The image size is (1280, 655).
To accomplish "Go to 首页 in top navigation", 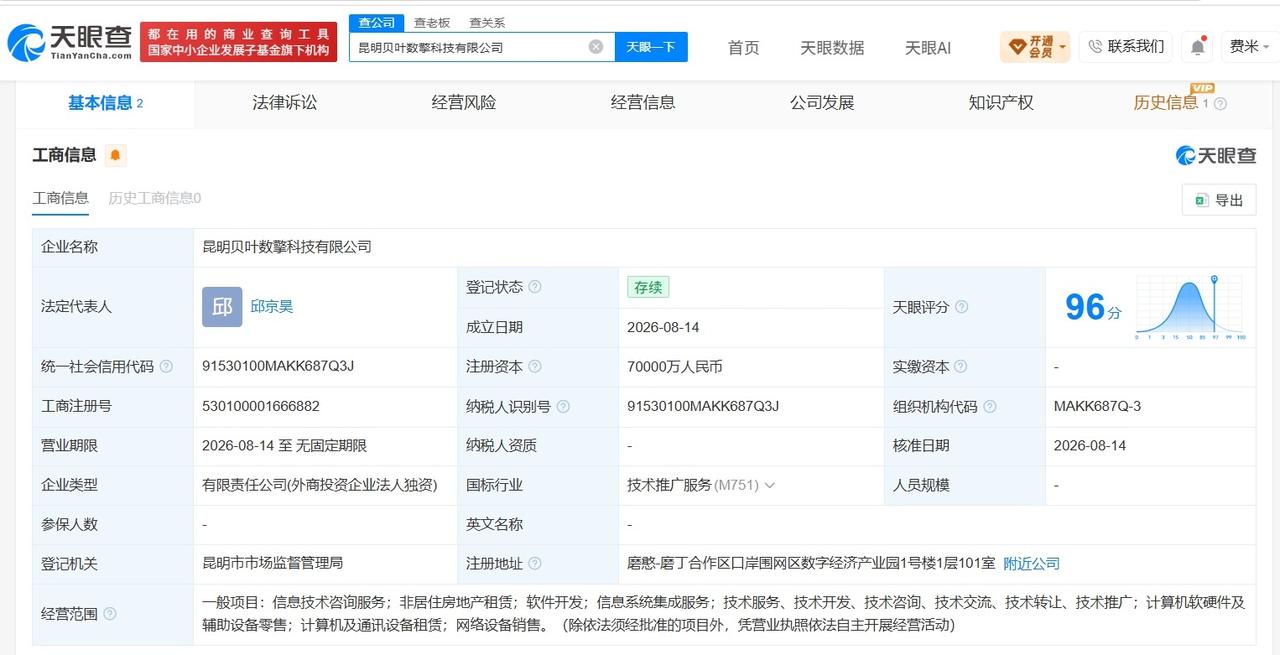I will [743, 48].
